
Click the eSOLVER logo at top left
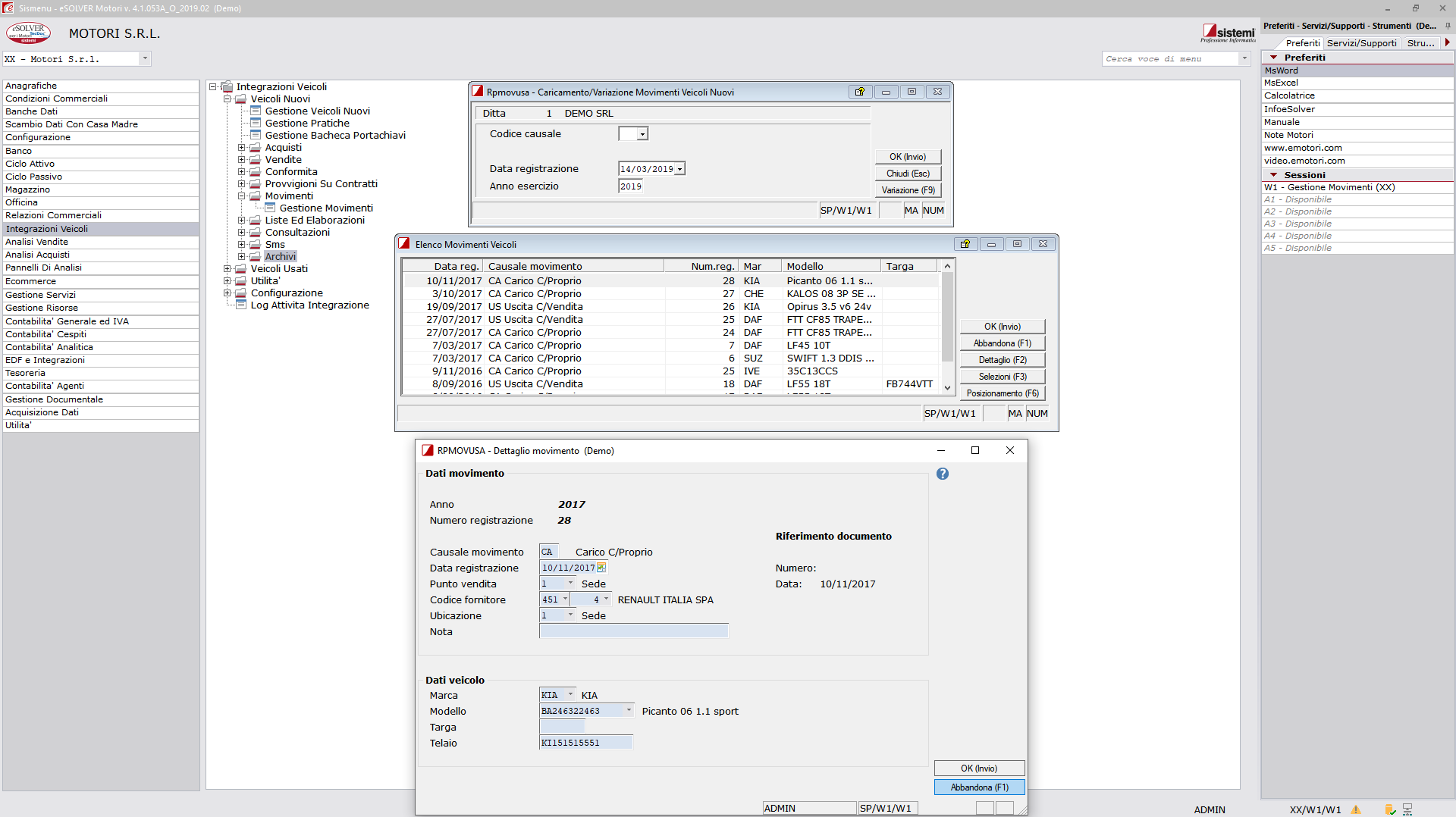coord(28,33)
